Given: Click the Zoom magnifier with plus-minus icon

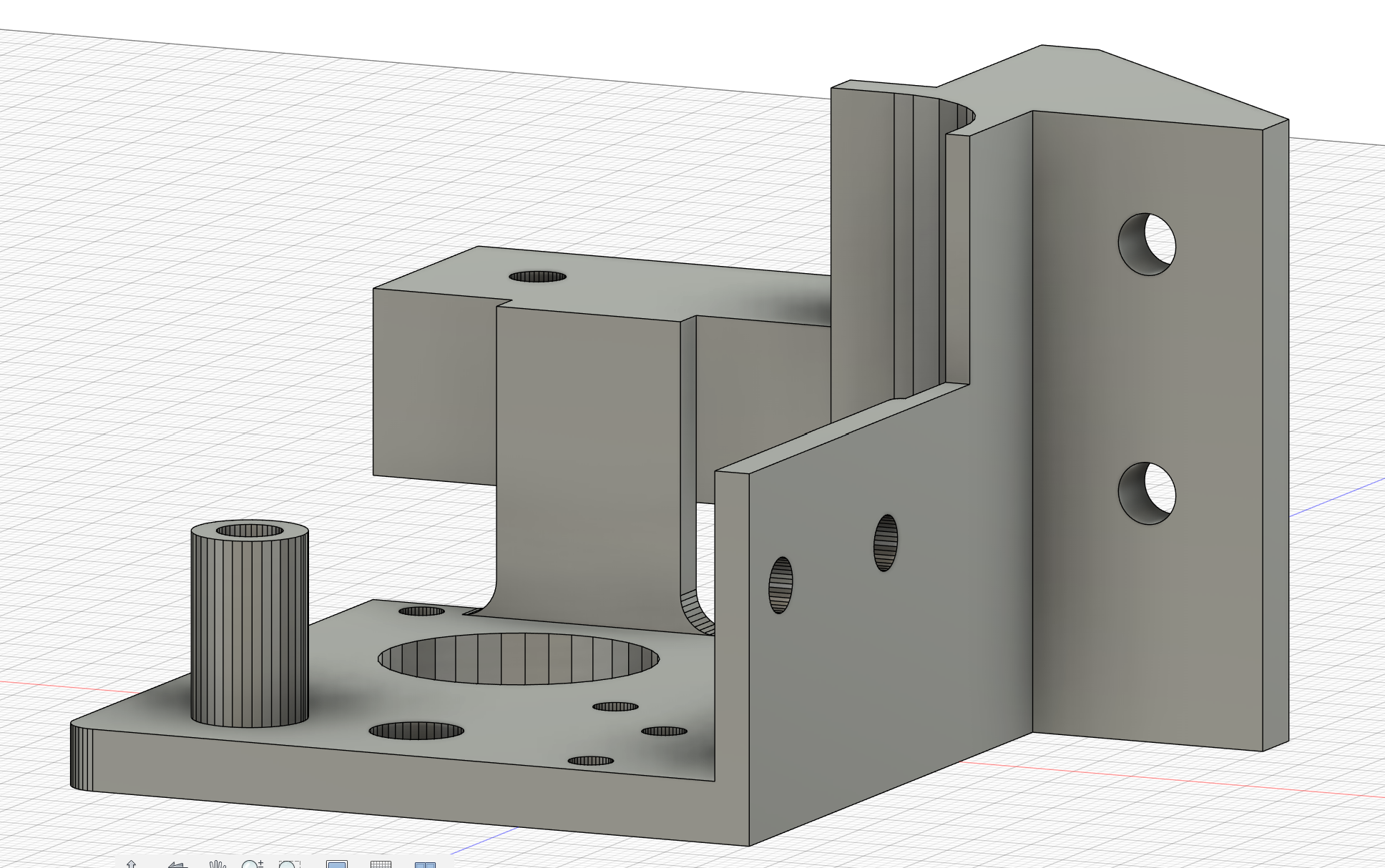Looking at the screenshot, I should click(253, 864).
